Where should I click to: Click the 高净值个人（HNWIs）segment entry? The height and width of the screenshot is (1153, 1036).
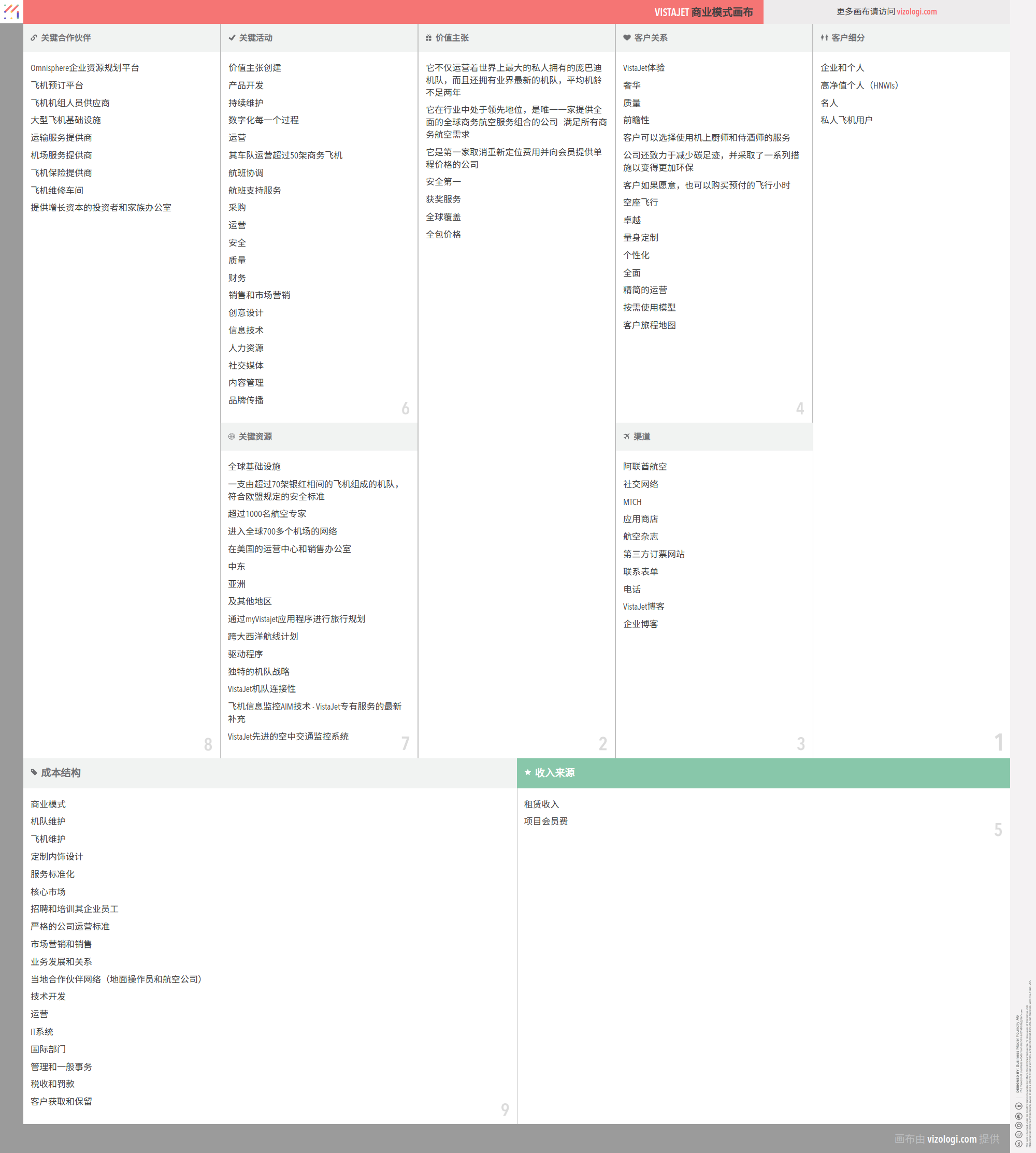coord(859,85)
